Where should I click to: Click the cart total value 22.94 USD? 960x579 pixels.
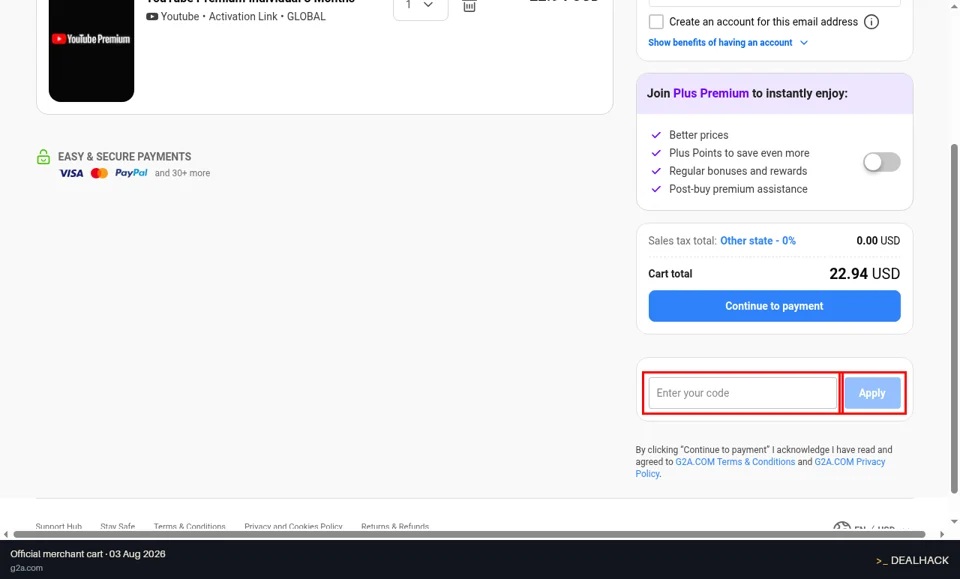(864, 274)
